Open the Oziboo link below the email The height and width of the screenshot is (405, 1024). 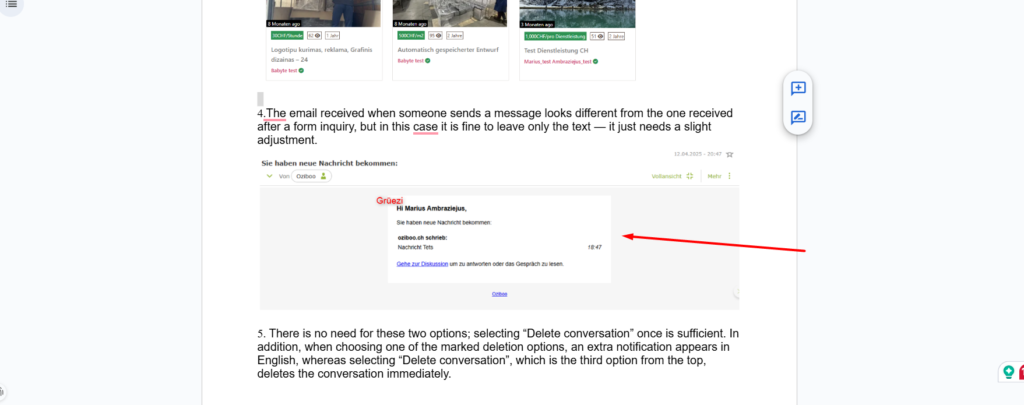pos(500,294)
